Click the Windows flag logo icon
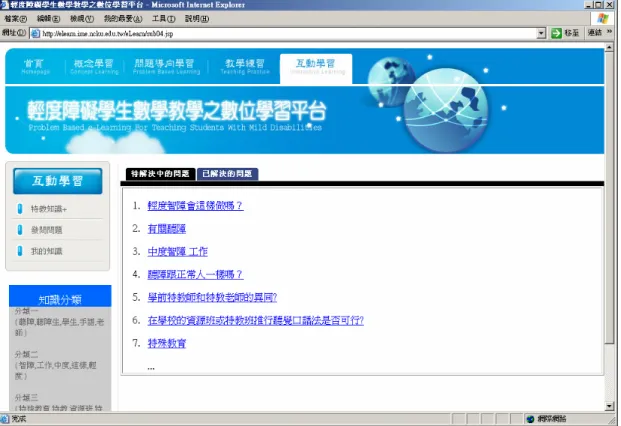This screenshot has height=426, width=621. (x=603, y=18)
